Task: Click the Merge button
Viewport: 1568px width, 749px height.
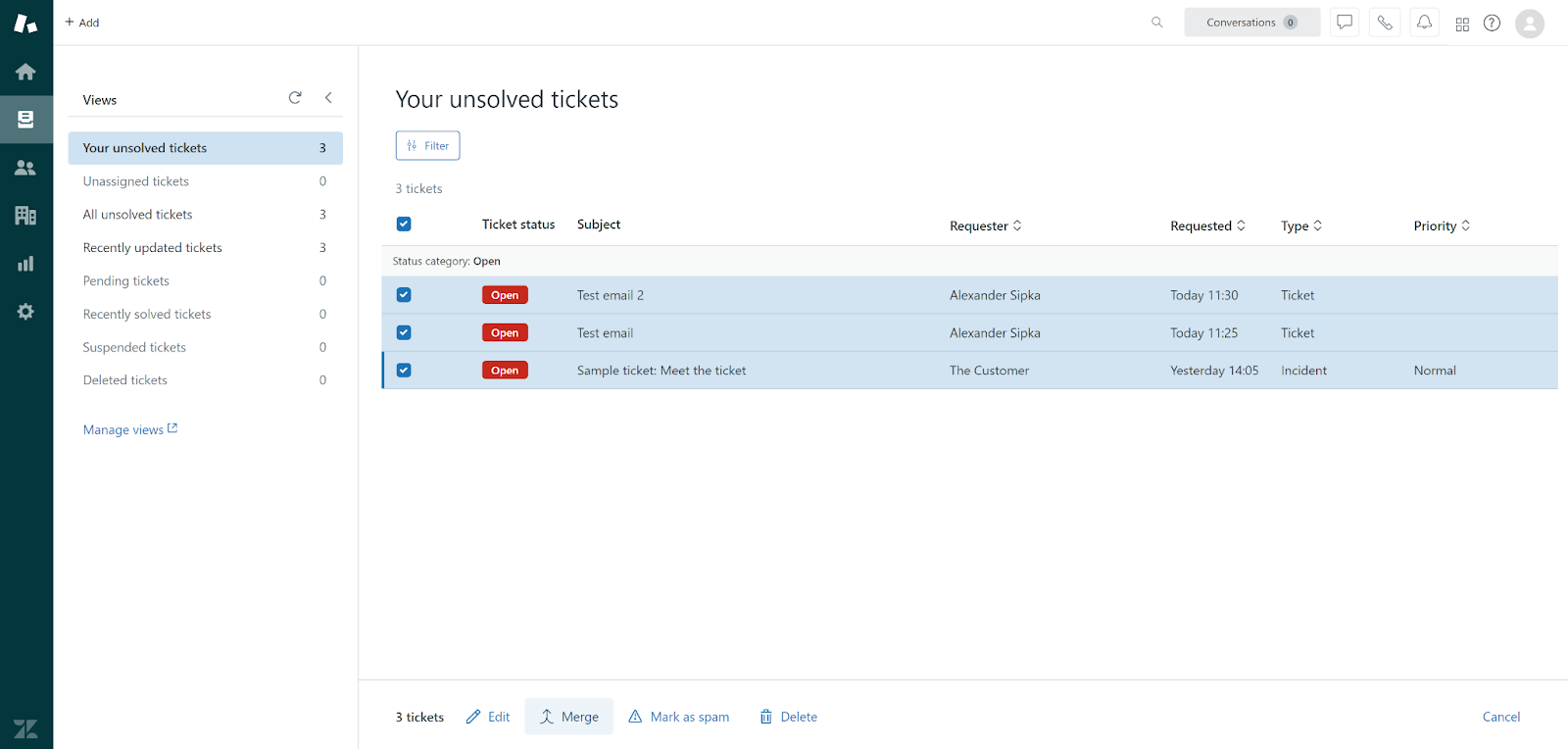Action: pyautogui.click(x=569, y=717)
